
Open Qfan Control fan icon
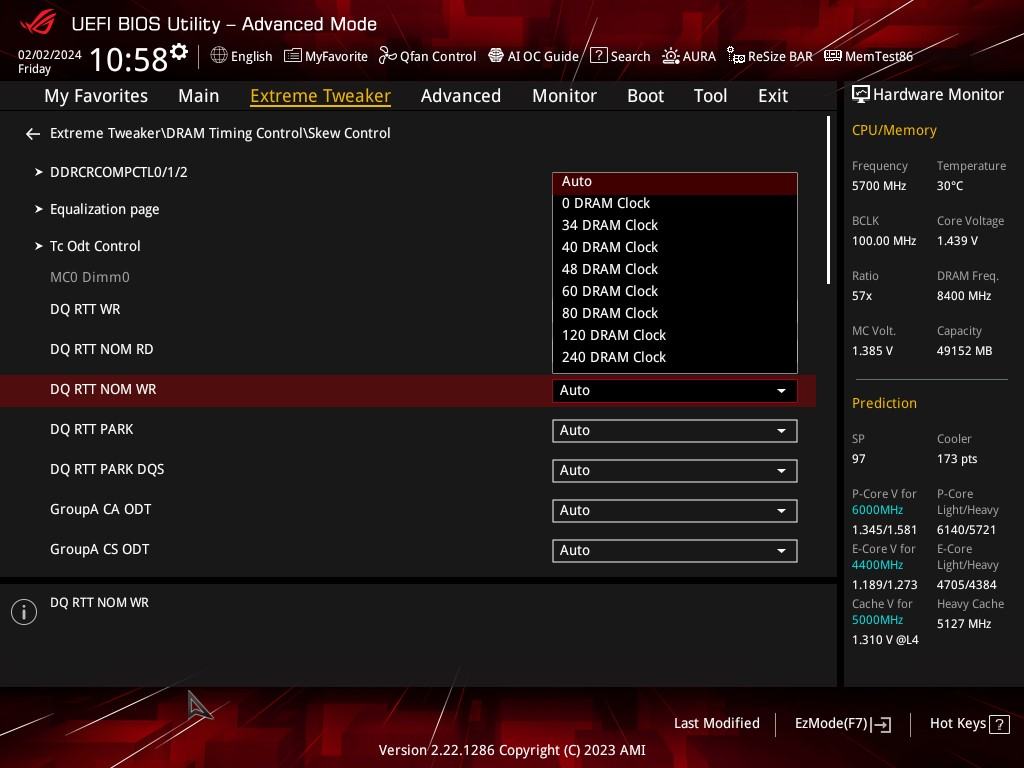(387, 56)
